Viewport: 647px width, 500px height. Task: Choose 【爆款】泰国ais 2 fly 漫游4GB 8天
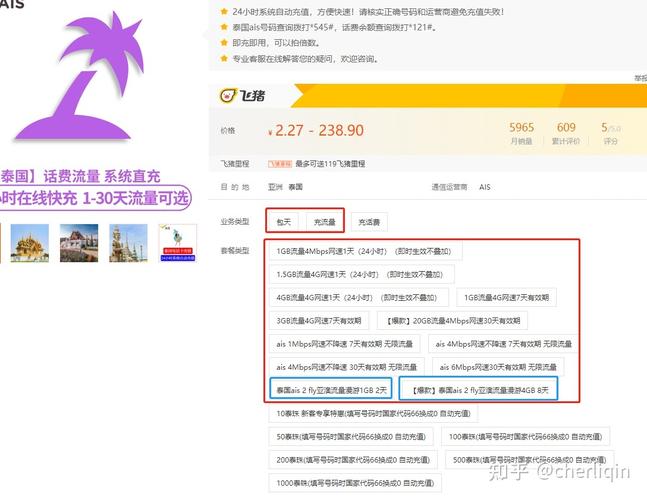coord(479,389)
